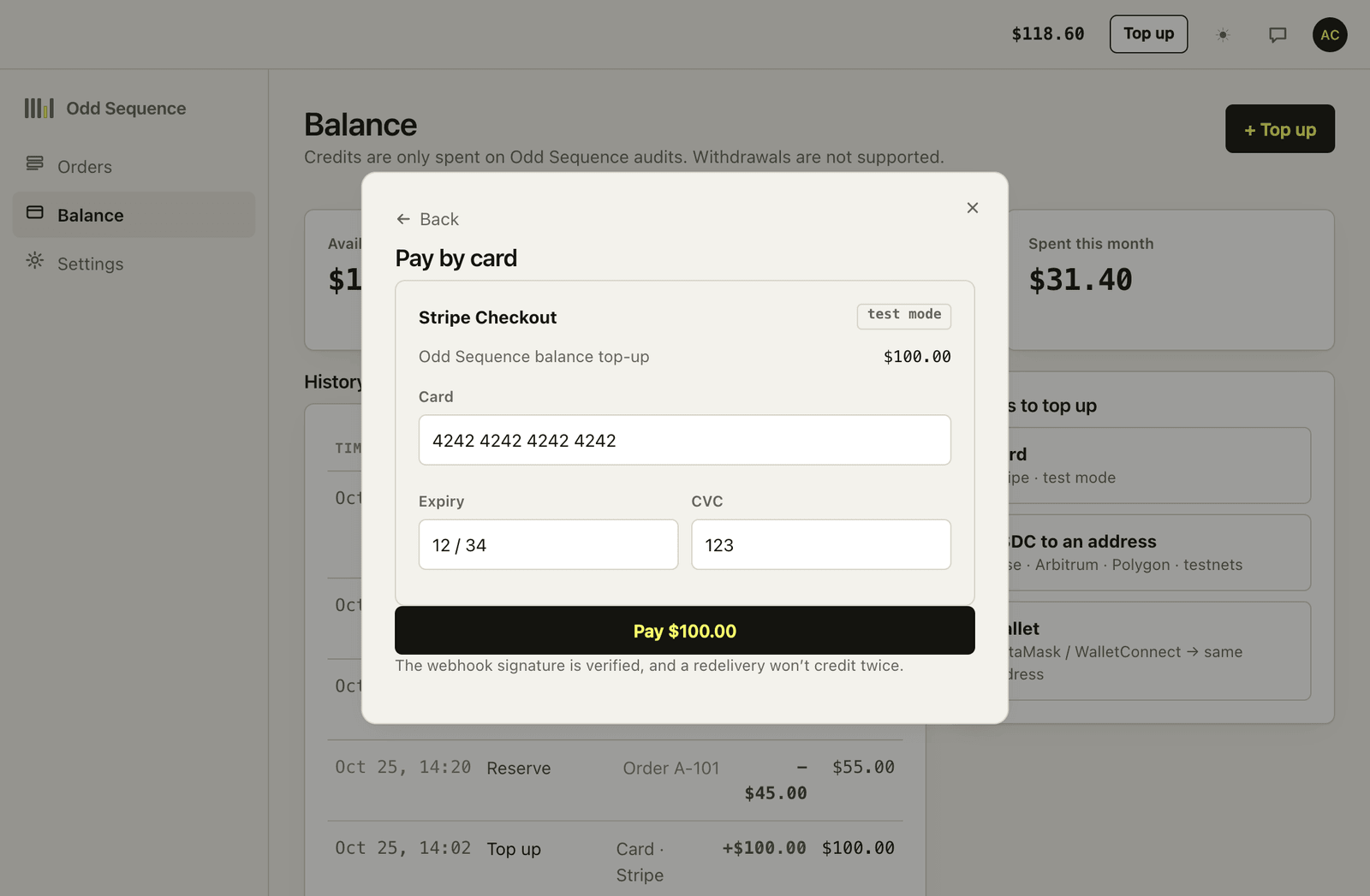Click the $118.60 header balance

[x=1048, y=34]
